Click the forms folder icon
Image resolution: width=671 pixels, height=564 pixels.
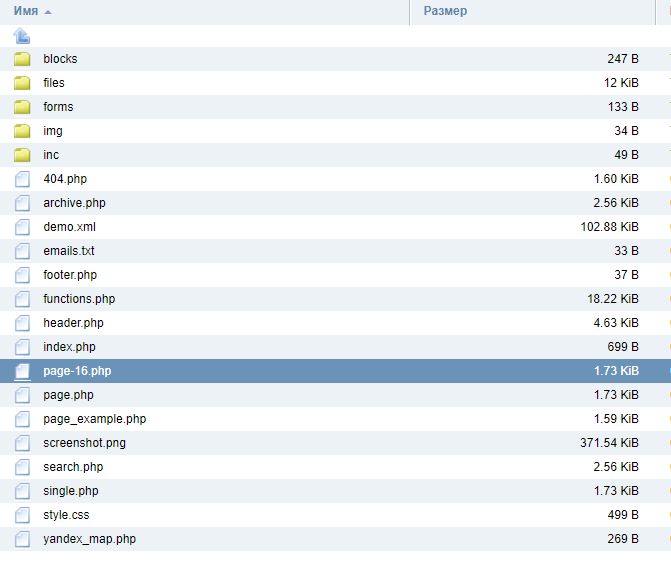click(22, 107)
